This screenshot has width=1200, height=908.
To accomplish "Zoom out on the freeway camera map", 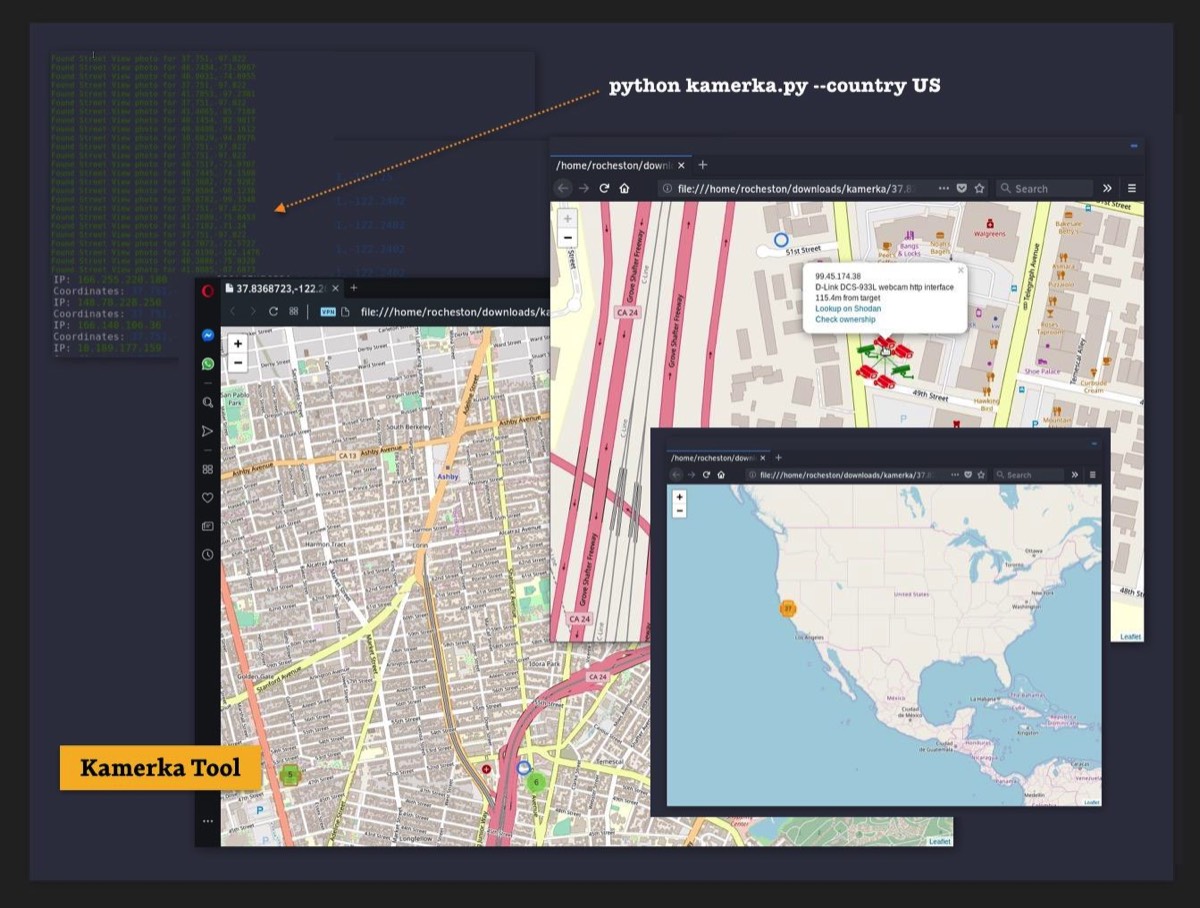I will tap(568, 238).
